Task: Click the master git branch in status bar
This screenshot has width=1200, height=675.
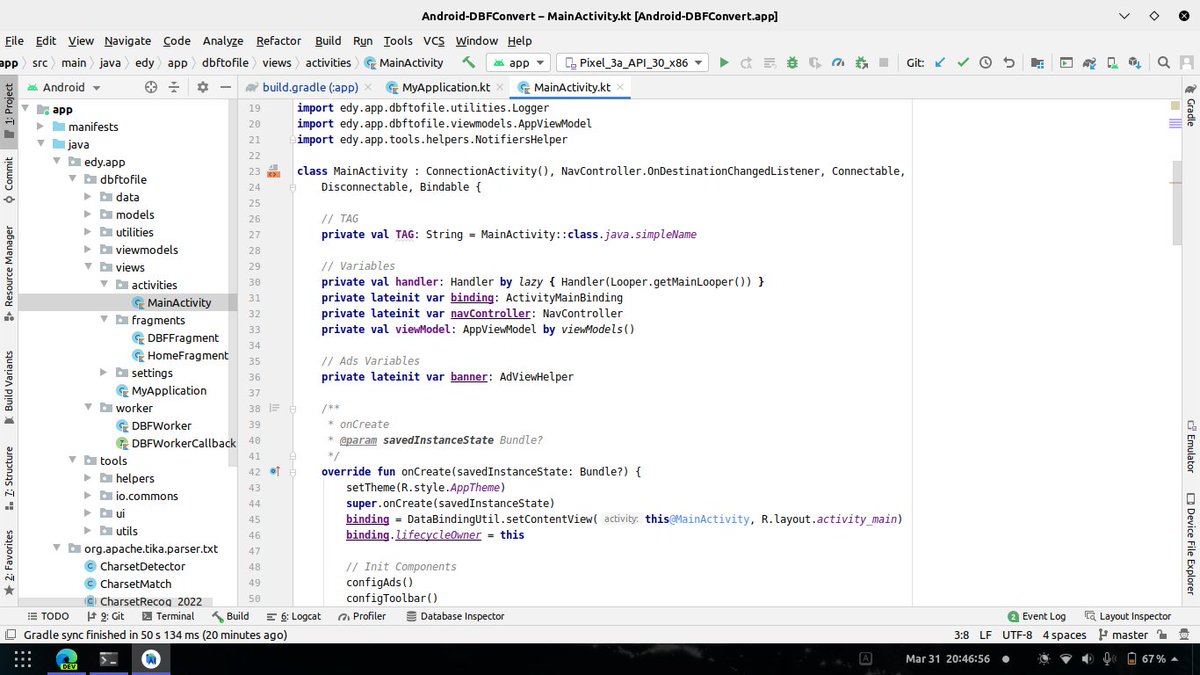Action: click(1123, 635)
